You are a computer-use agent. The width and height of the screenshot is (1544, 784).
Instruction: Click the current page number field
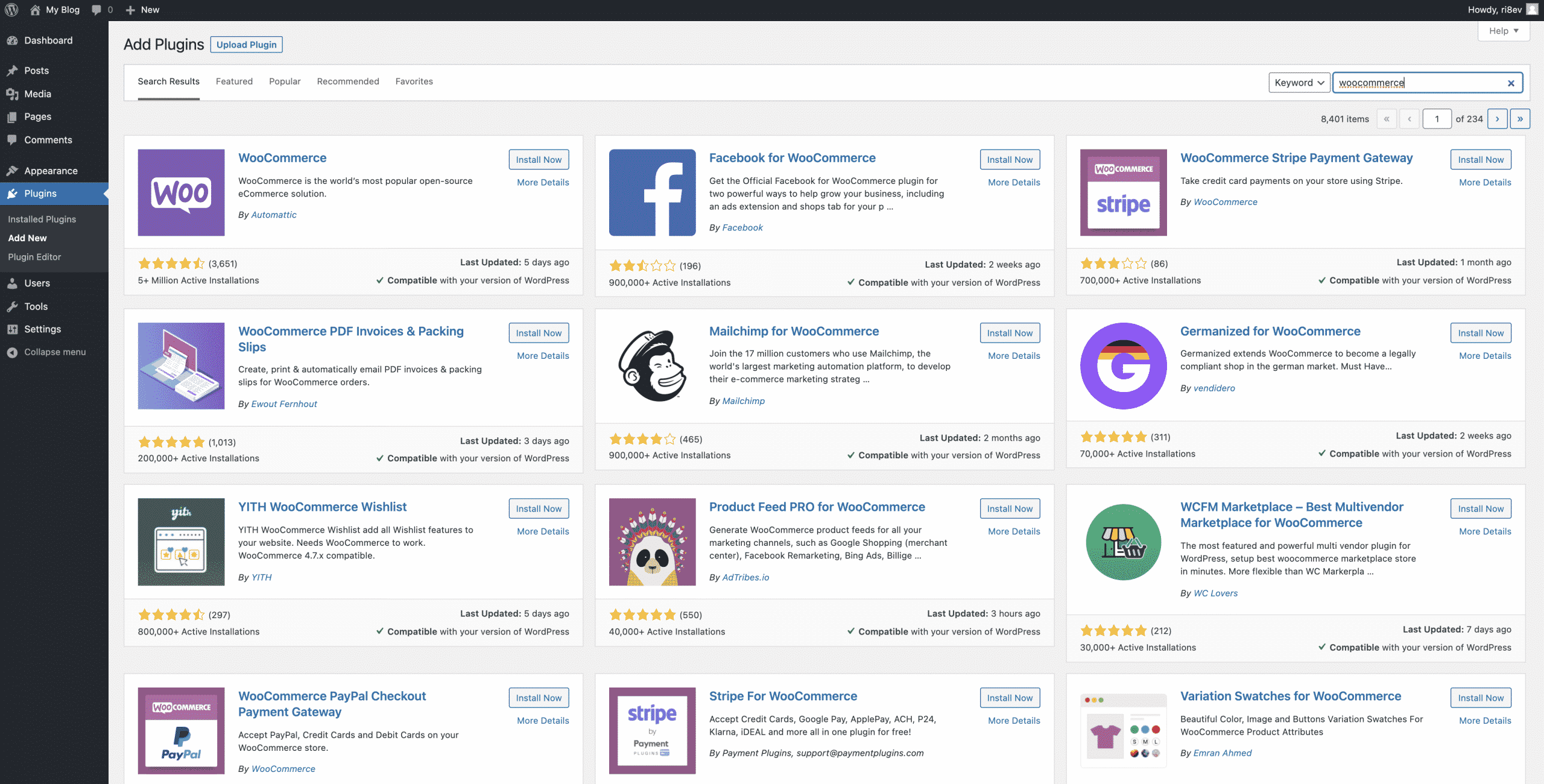click(x=1437, y=119)
